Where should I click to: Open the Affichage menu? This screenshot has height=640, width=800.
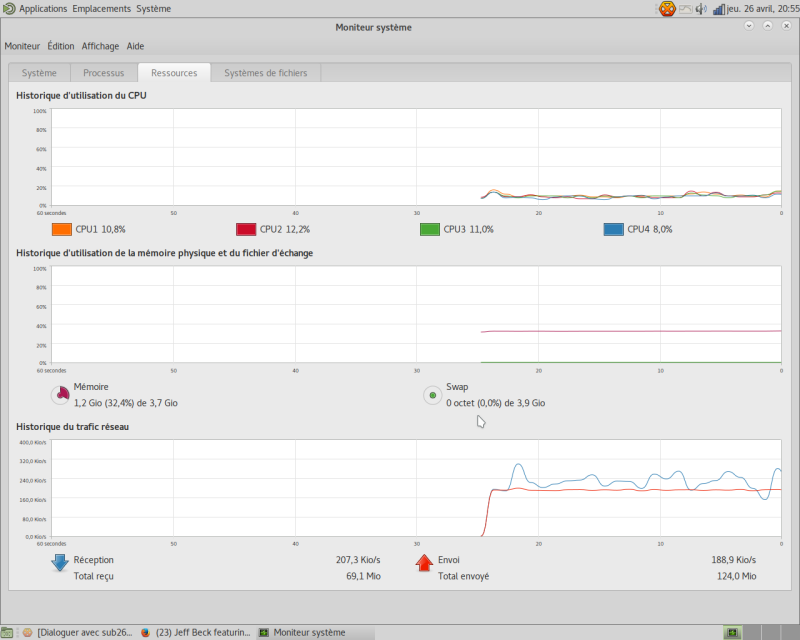(x=100, y=46)
